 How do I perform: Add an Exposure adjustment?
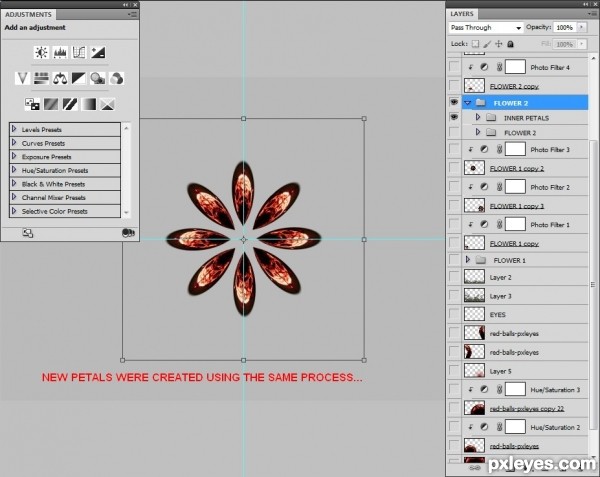(x=98, y=52)
